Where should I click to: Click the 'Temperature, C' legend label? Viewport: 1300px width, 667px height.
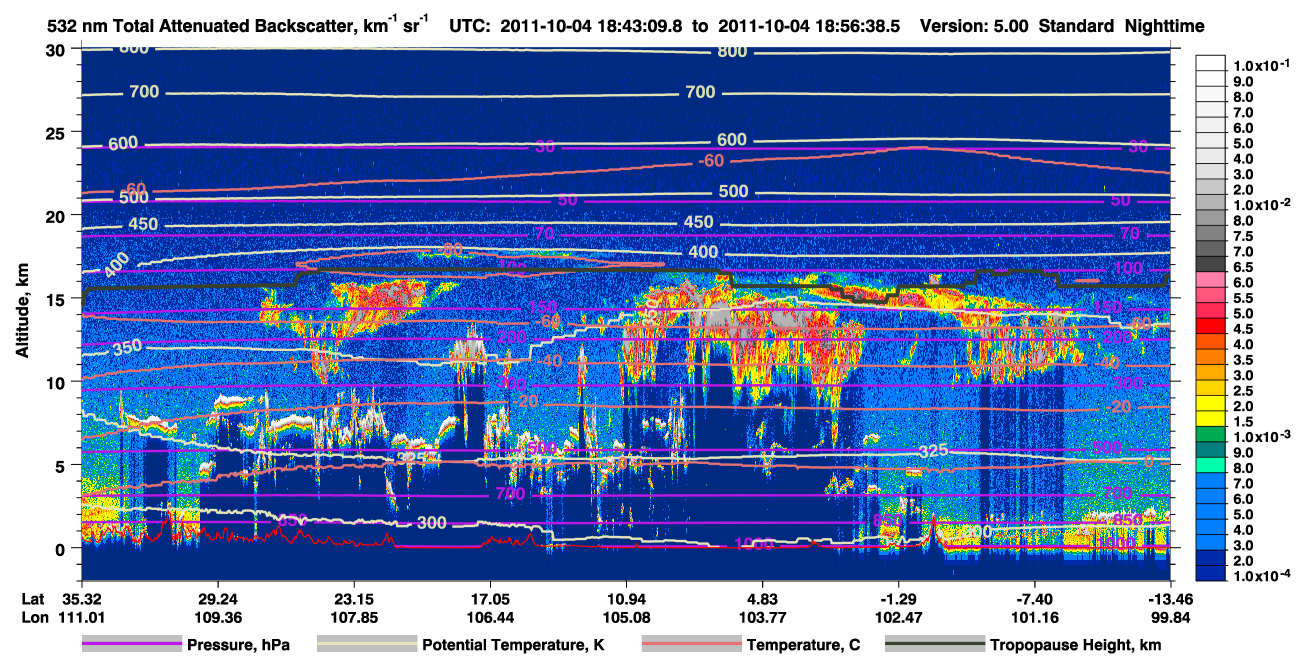tap(802, 646)
